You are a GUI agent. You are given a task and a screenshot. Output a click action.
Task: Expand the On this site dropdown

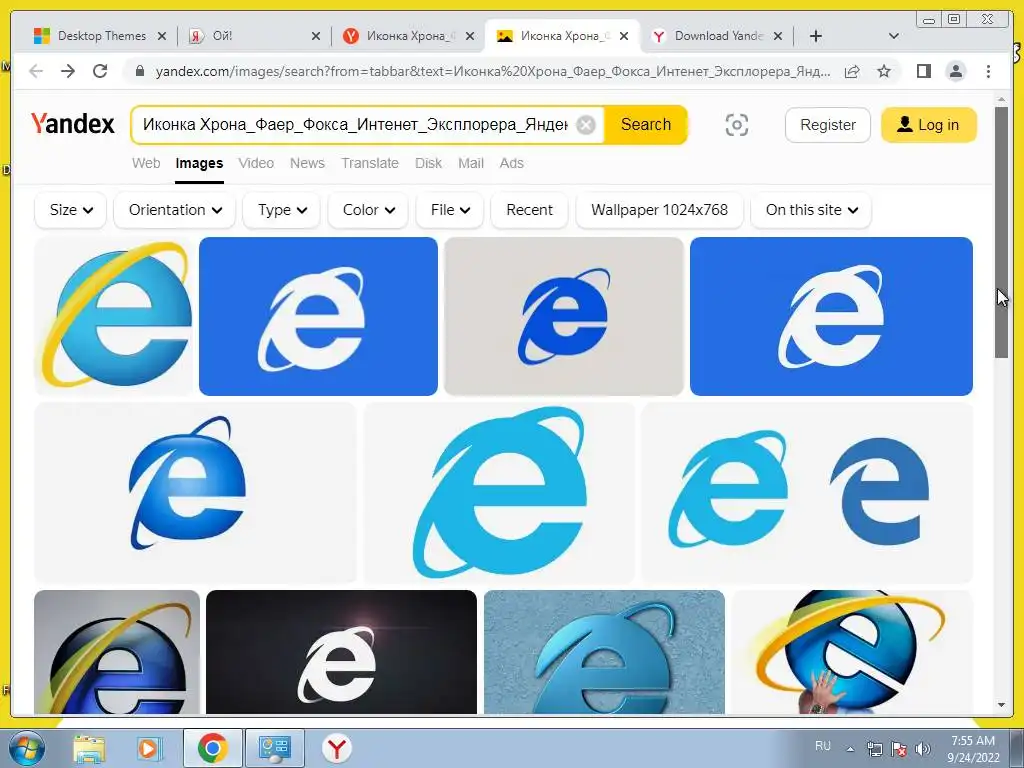811,210
